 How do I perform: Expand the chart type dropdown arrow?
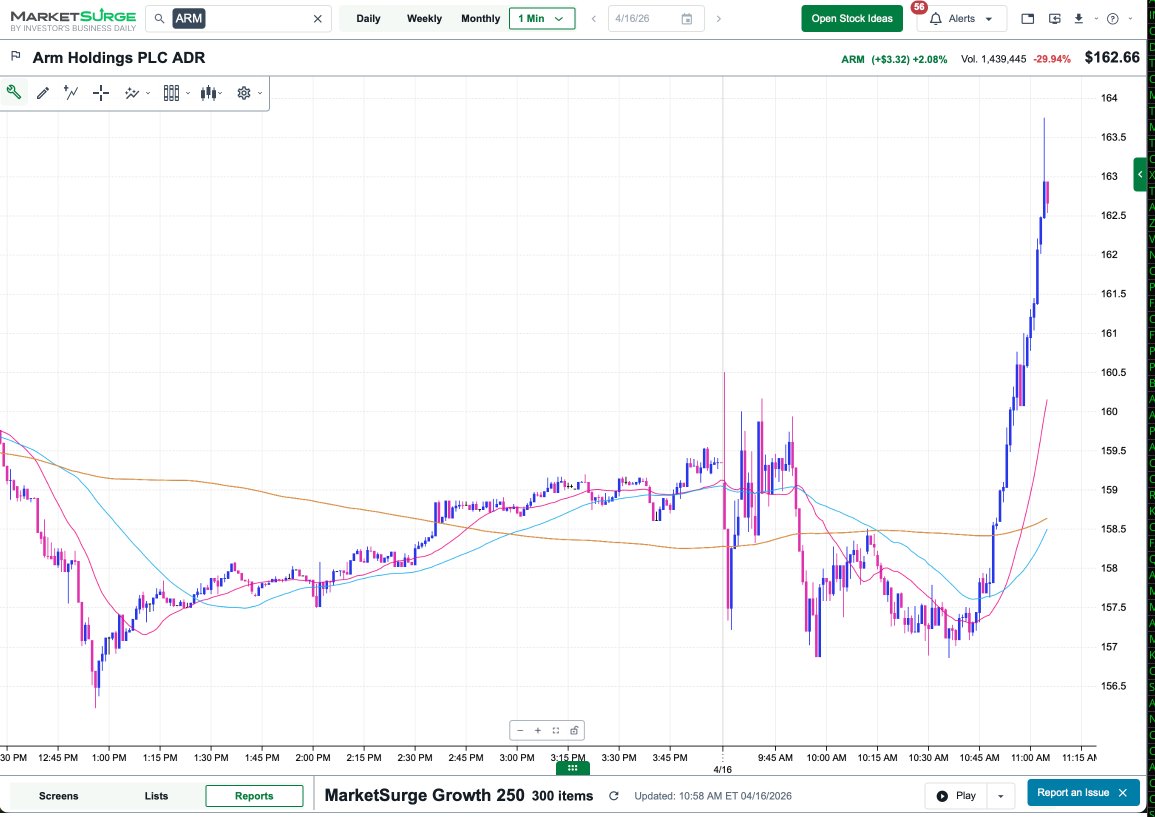(x=220, y=94)
